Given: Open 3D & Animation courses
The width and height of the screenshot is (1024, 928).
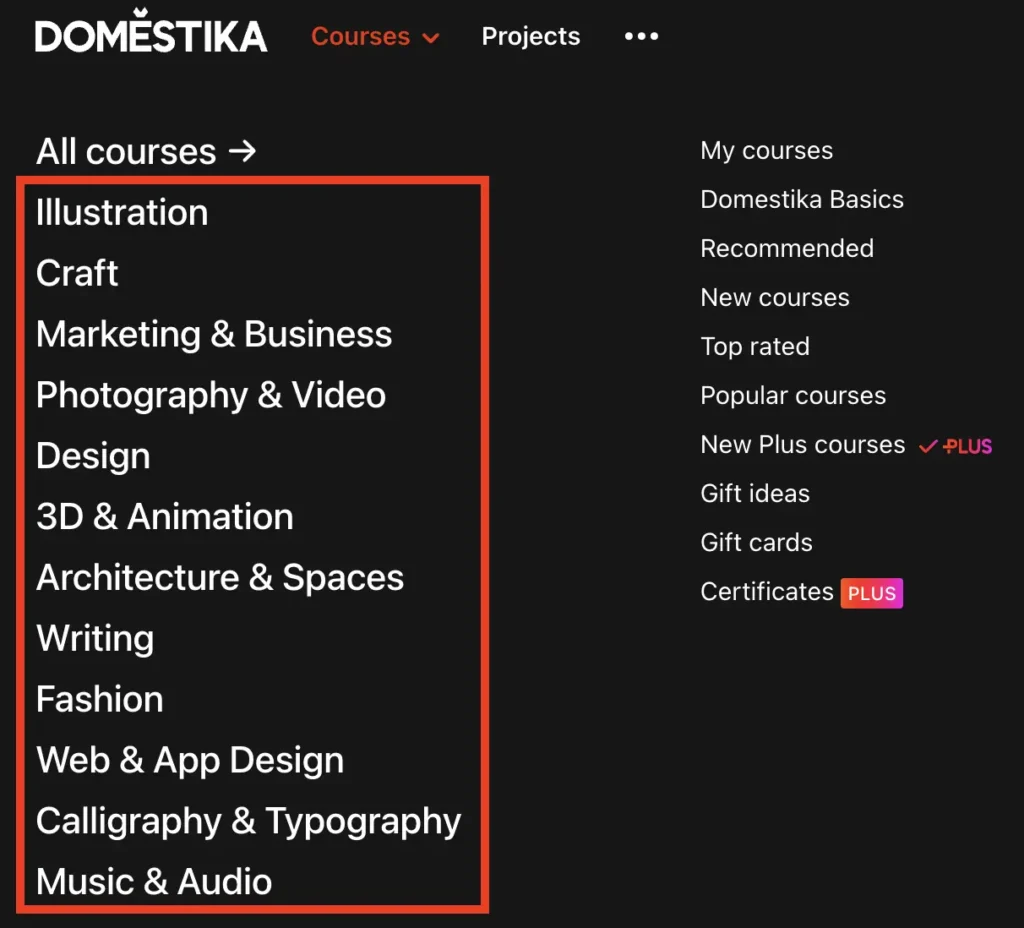Looking at the screenshot, I should [x=165, y=518].
